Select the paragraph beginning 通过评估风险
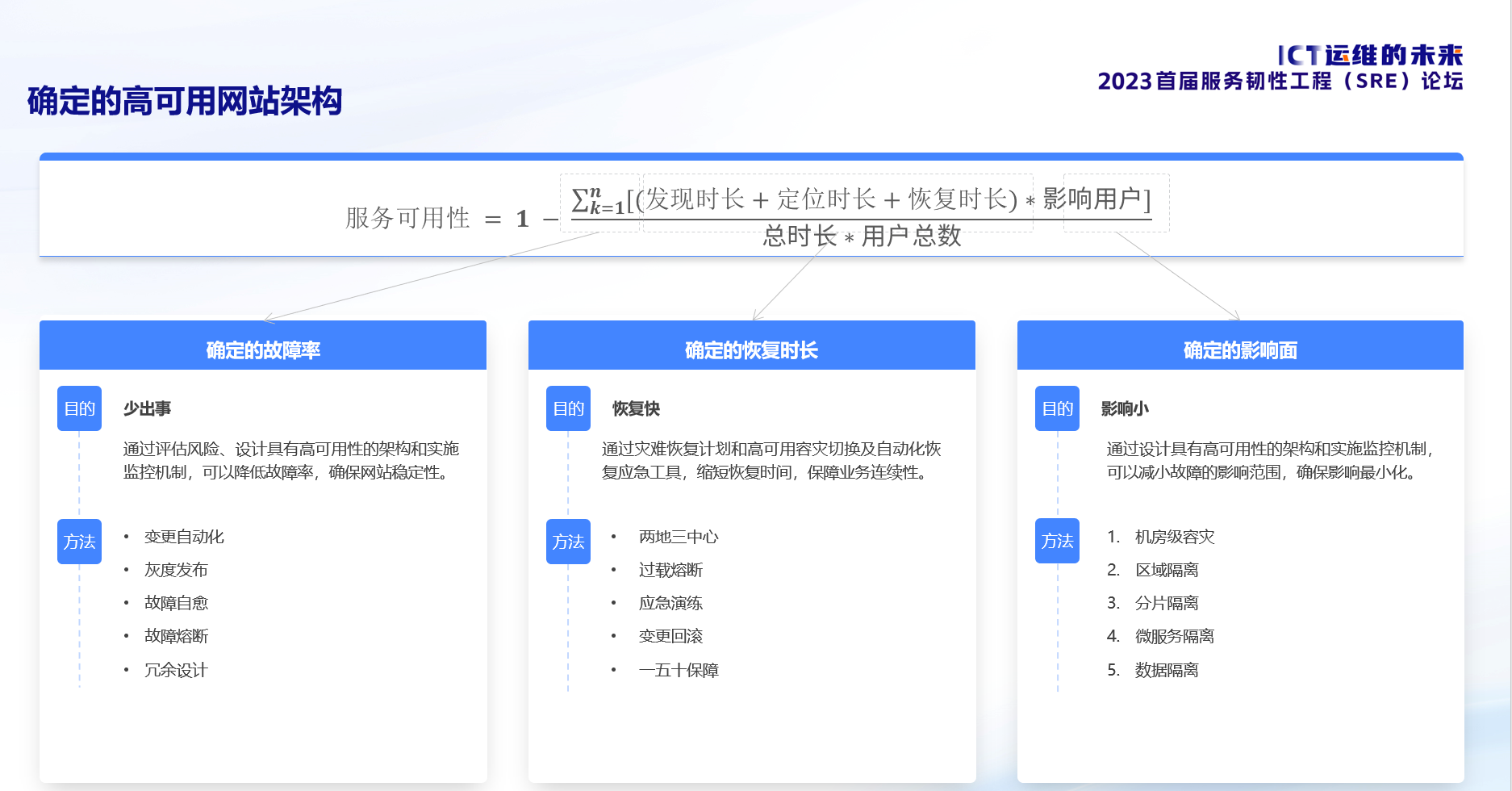 click(x=290, y=460)
